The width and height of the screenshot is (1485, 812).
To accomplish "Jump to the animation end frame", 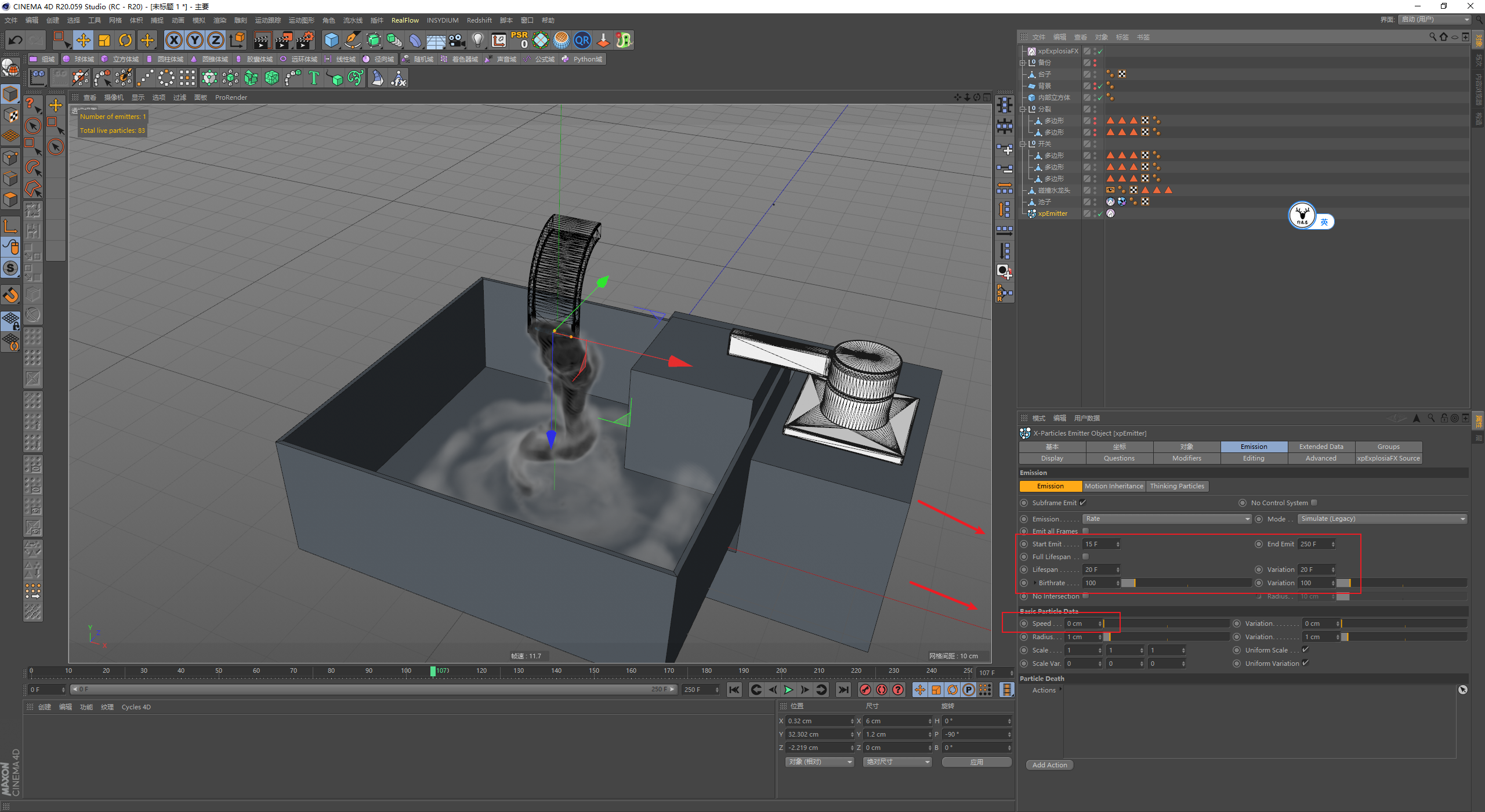I will pyautogui.click(x=843, y=690).
